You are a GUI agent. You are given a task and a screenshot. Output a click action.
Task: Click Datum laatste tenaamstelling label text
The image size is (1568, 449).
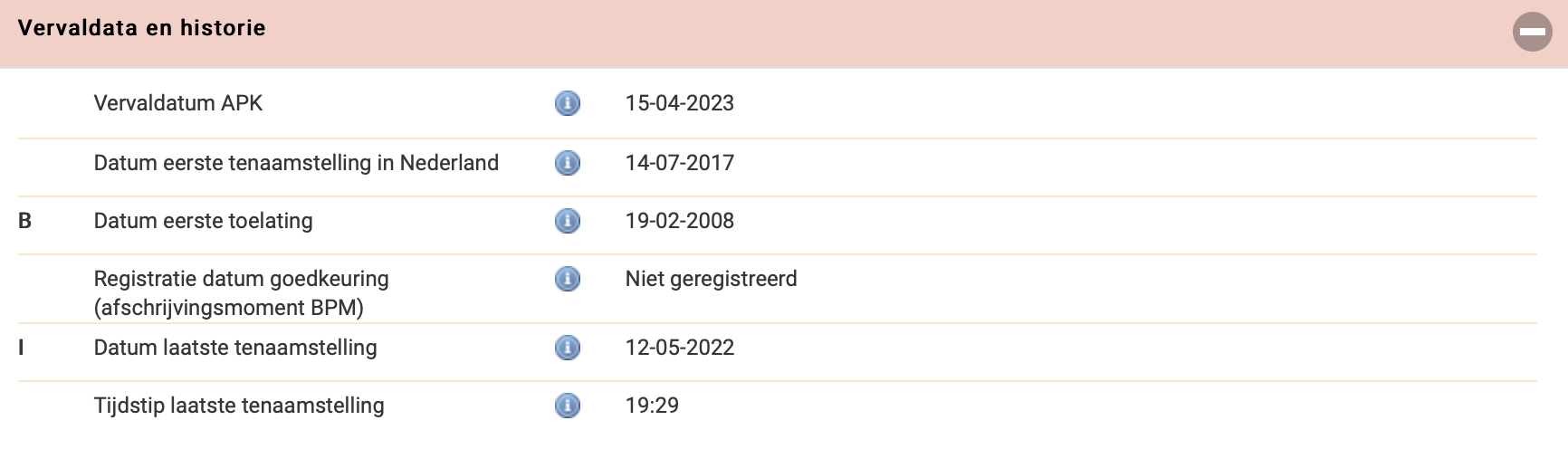click(x=235, y=348)
